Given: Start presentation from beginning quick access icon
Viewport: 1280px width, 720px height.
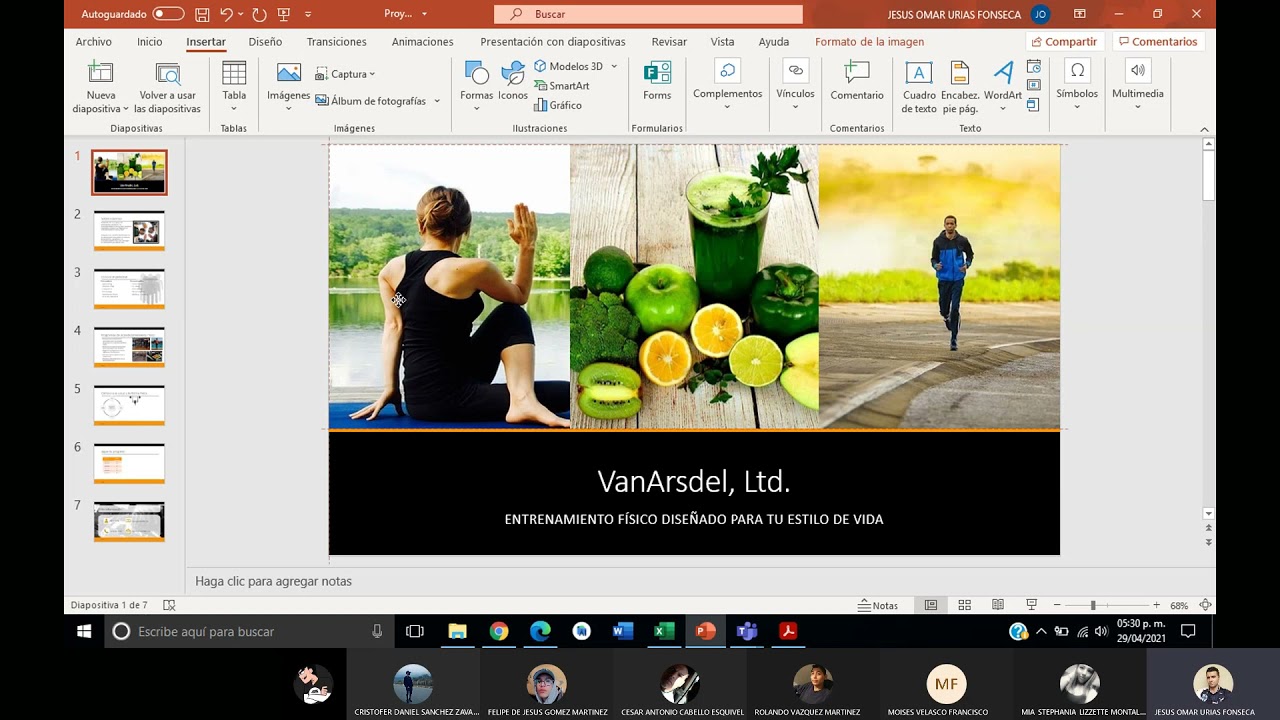Looking at the screenshot, I should 284,14.
